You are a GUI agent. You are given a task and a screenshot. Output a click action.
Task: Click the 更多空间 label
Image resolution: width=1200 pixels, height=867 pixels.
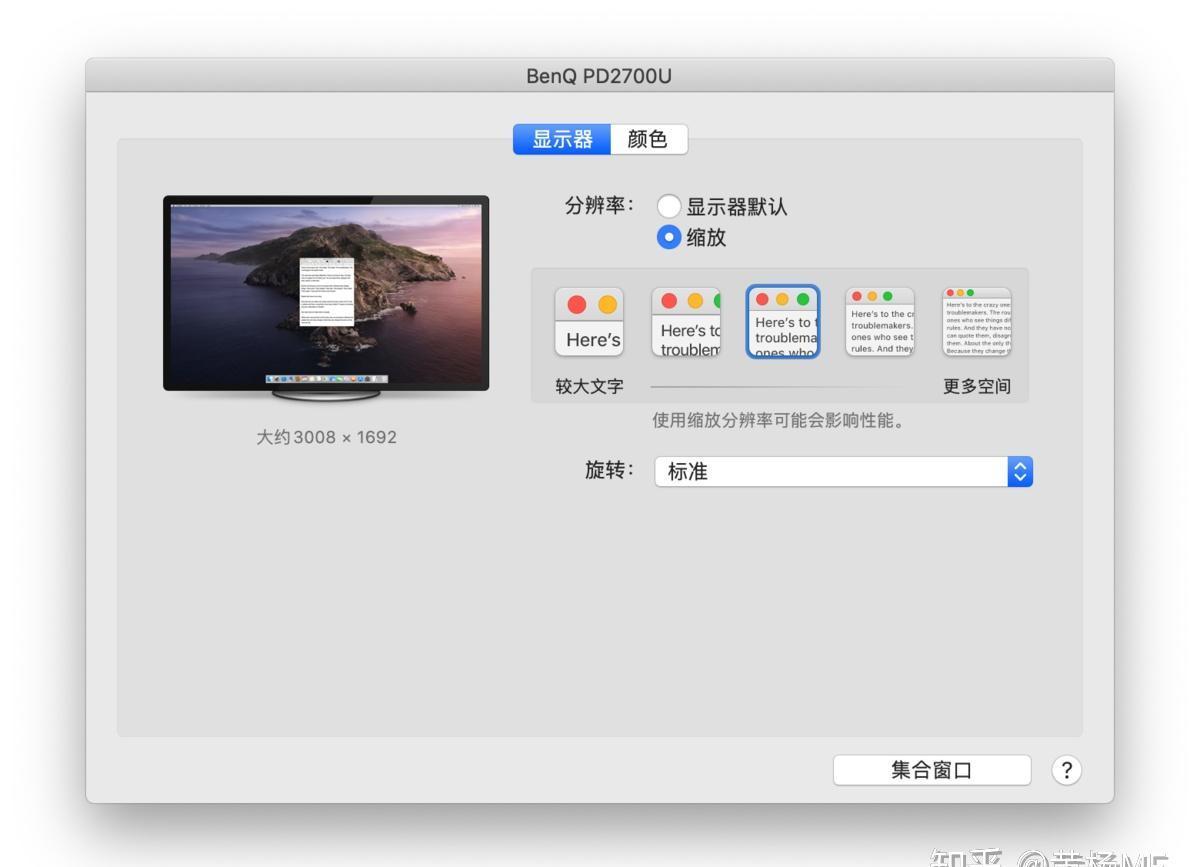977,386
